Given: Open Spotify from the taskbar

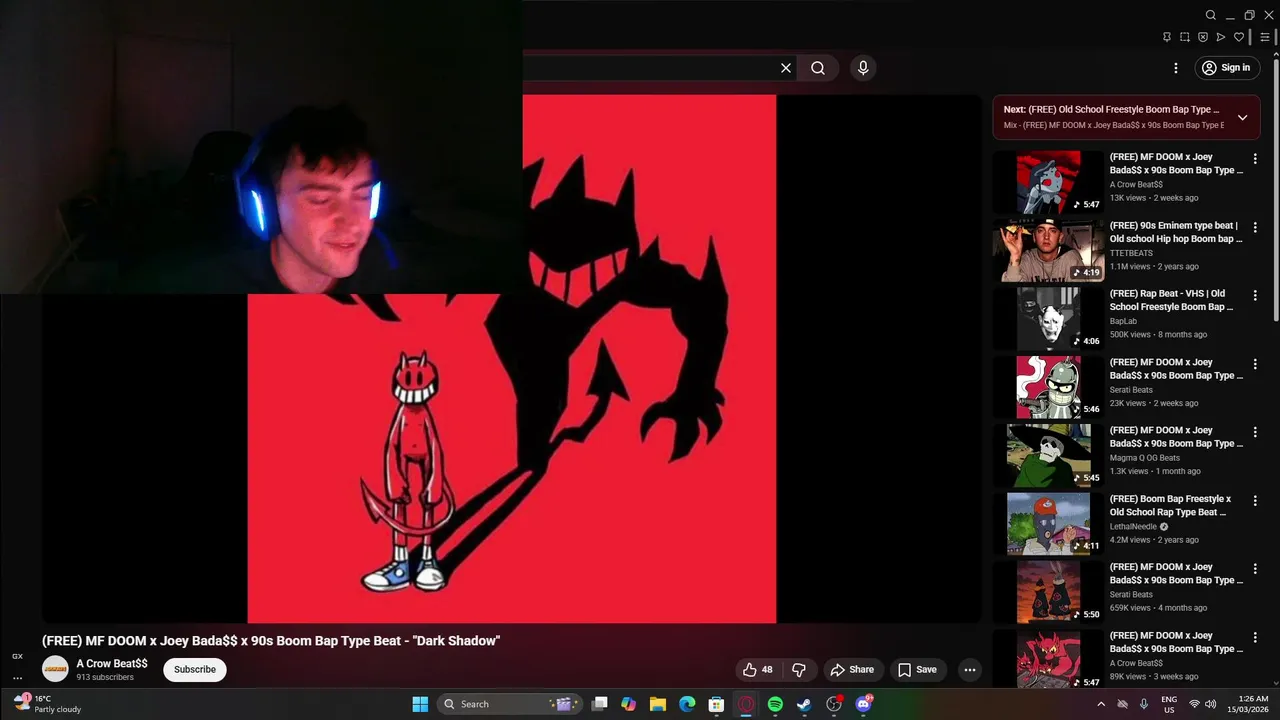Looking at the screenshot, I should click(x=775, y=704).
